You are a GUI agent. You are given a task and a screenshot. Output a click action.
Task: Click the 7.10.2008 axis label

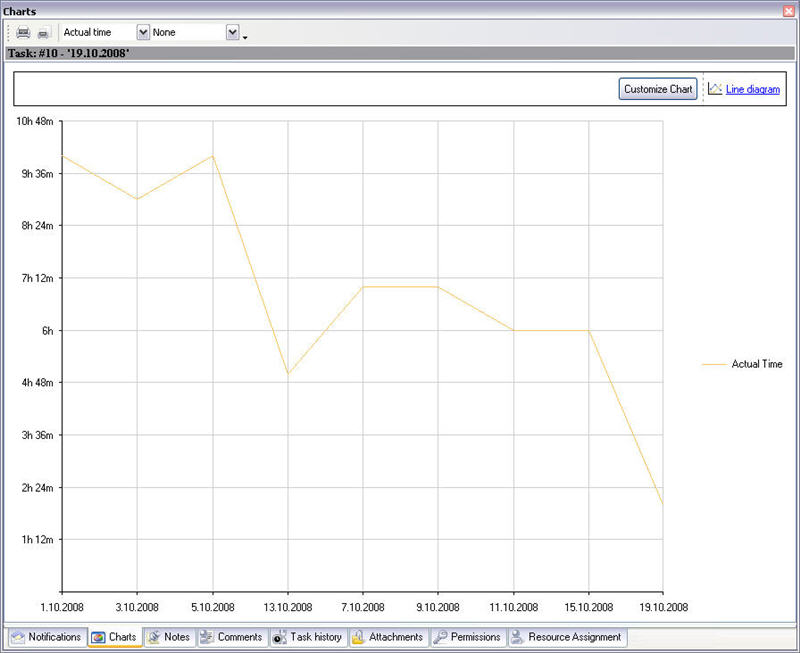tap(363, 607)
